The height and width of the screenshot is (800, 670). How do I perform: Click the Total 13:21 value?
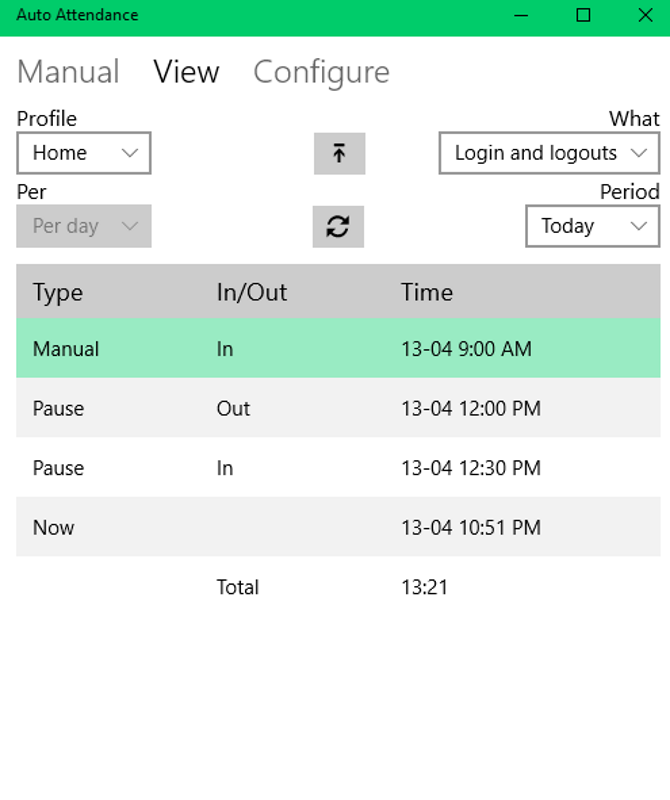tap(425, 587)
